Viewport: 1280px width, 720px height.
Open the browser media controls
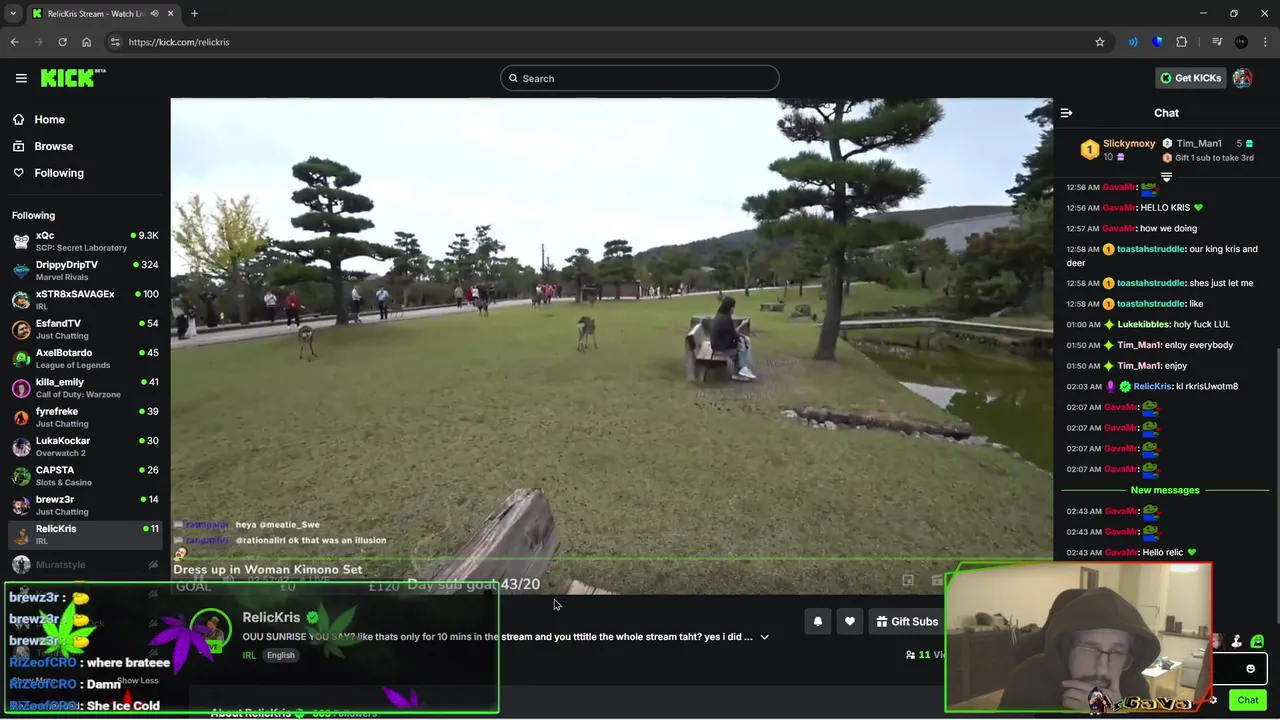coord(1217,42)
